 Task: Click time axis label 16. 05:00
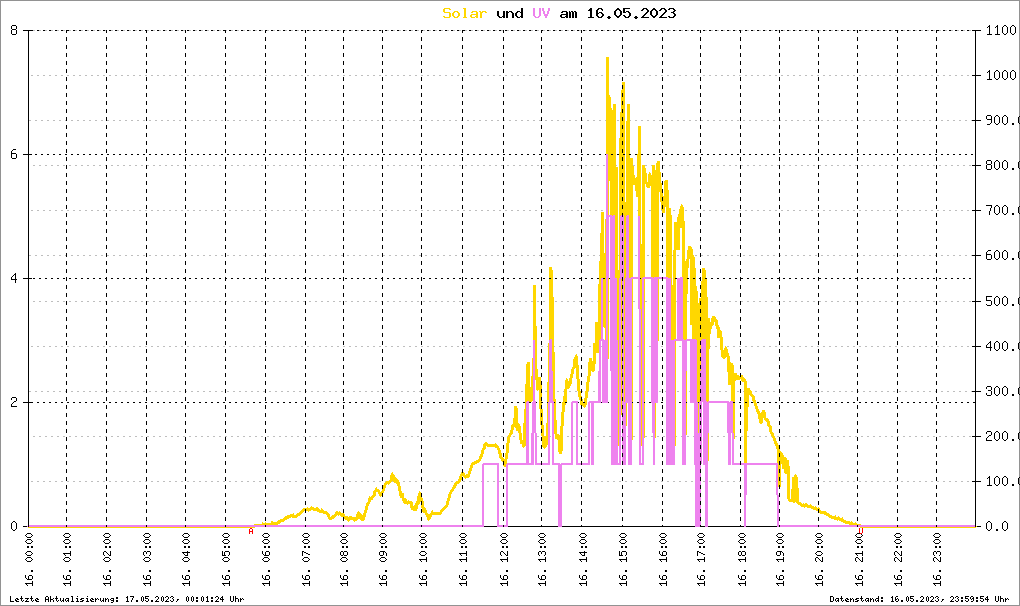pyautogui.click(x=226, y=559)
